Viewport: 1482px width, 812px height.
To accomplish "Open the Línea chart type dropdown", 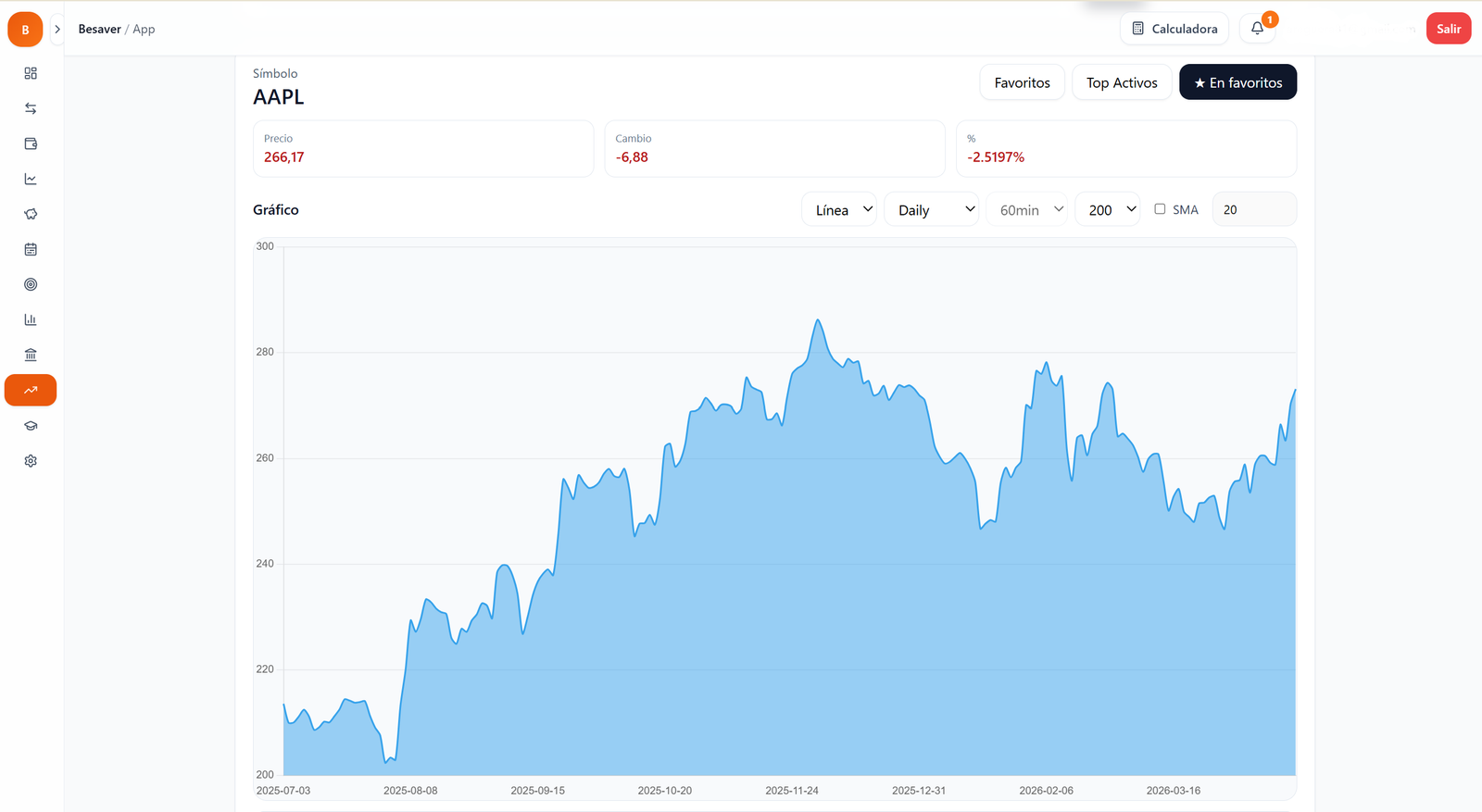I will click(x=839, y=210).
